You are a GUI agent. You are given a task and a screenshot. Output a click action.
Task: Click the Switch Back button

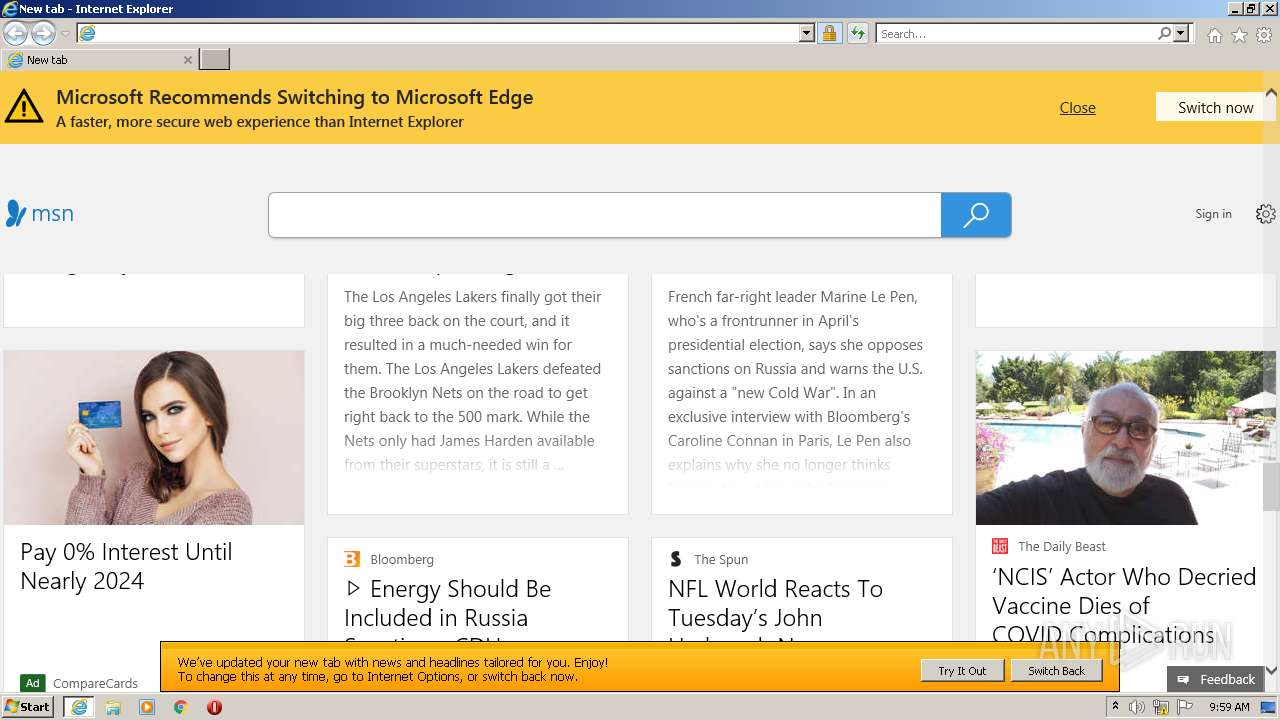tap(1056, 671)
